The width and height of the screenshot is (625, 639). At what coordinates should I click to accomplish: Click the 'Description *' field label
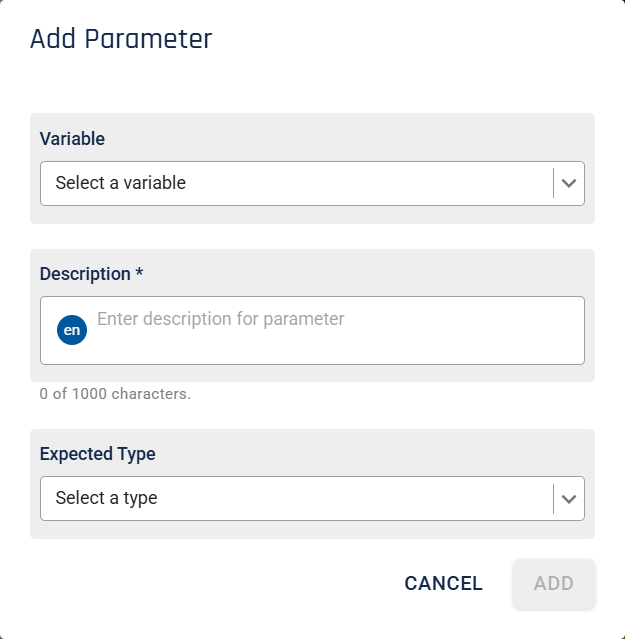[x=91, y=274]
